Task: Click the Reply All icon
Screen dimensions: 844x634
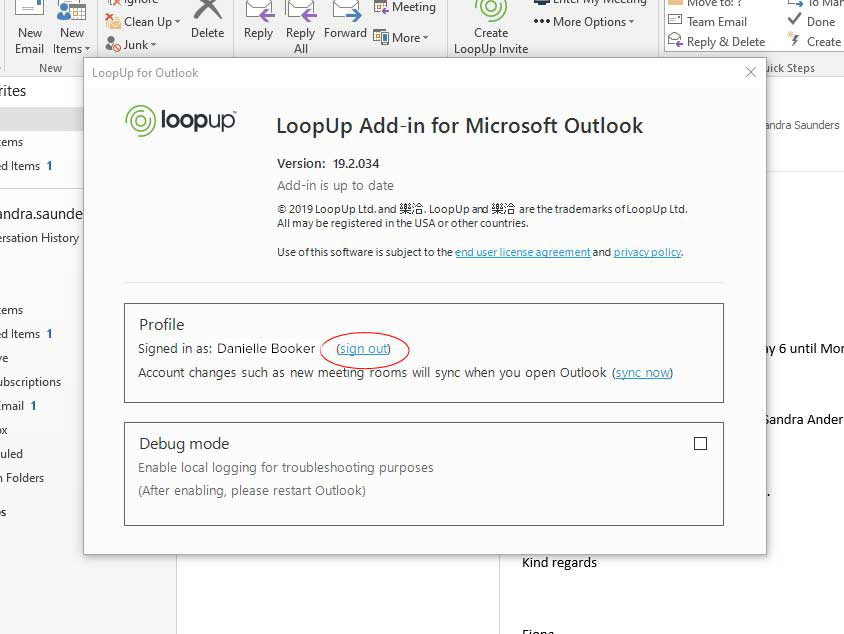Action: 300,12
